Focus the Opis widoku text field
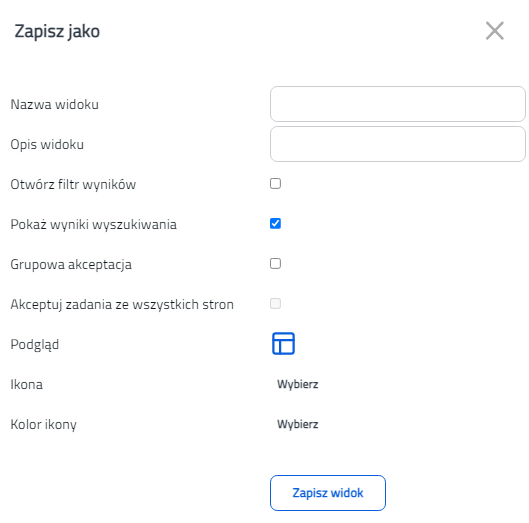529x523 pixels. pyautogui.click(x=398, y=144)
